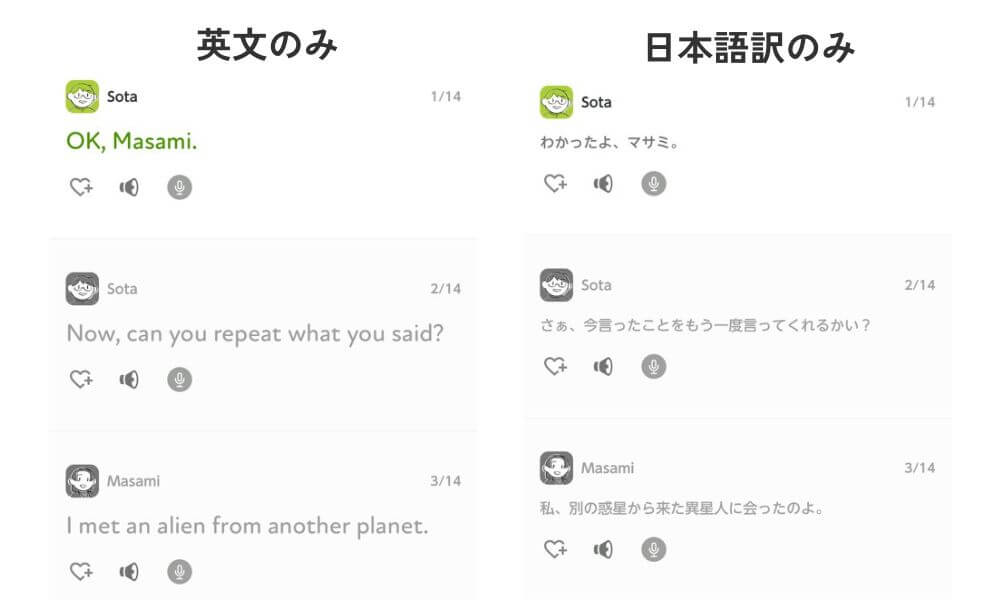
Task: Tap microphone under 'I met an alien' line
Action: pyautogui.click(x=179, y=571)
